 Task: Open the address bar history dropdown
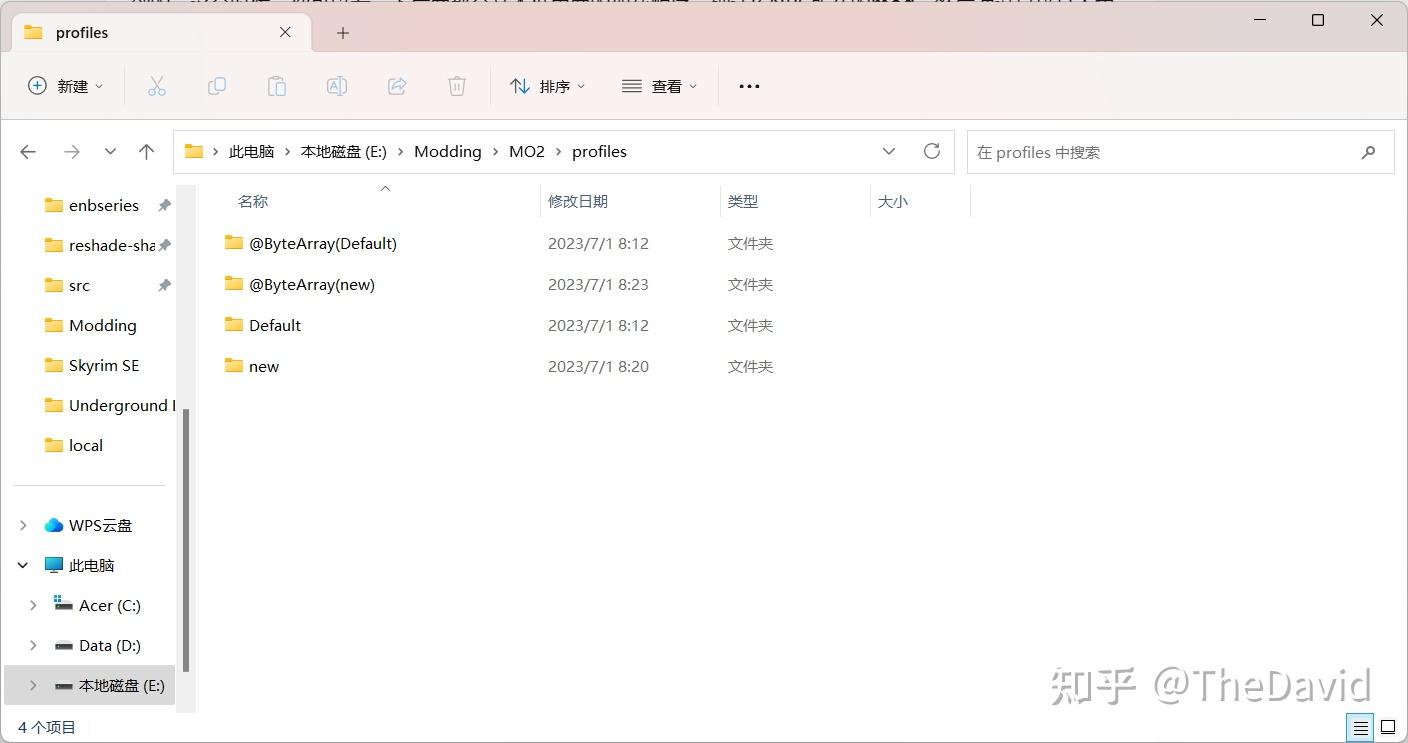889,151
